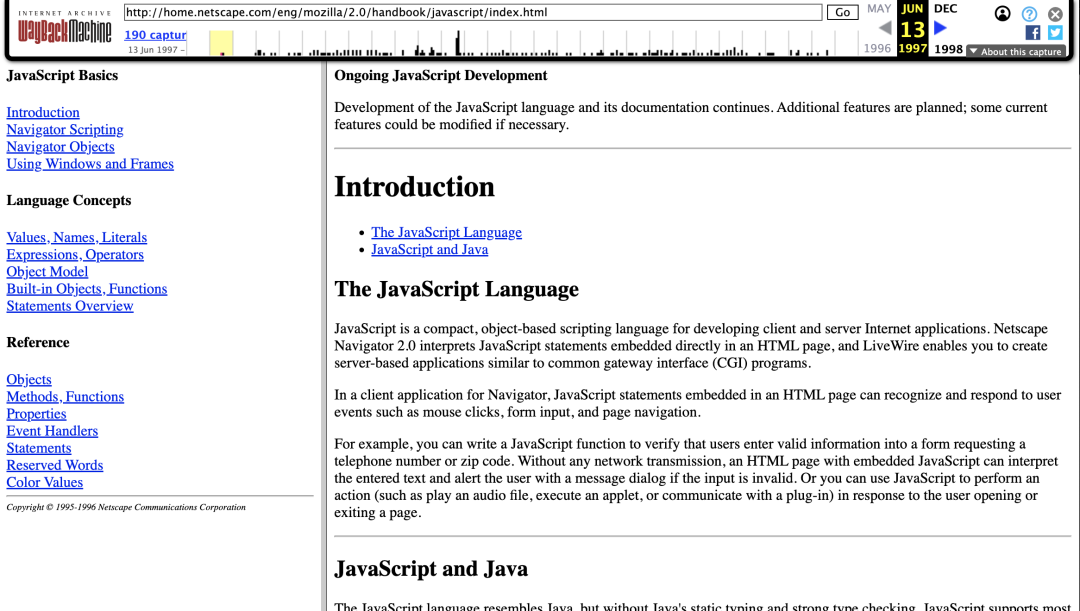Select year 1998 in the timeline
This screenshot has width=1080, height=611.
coord(948,49)
